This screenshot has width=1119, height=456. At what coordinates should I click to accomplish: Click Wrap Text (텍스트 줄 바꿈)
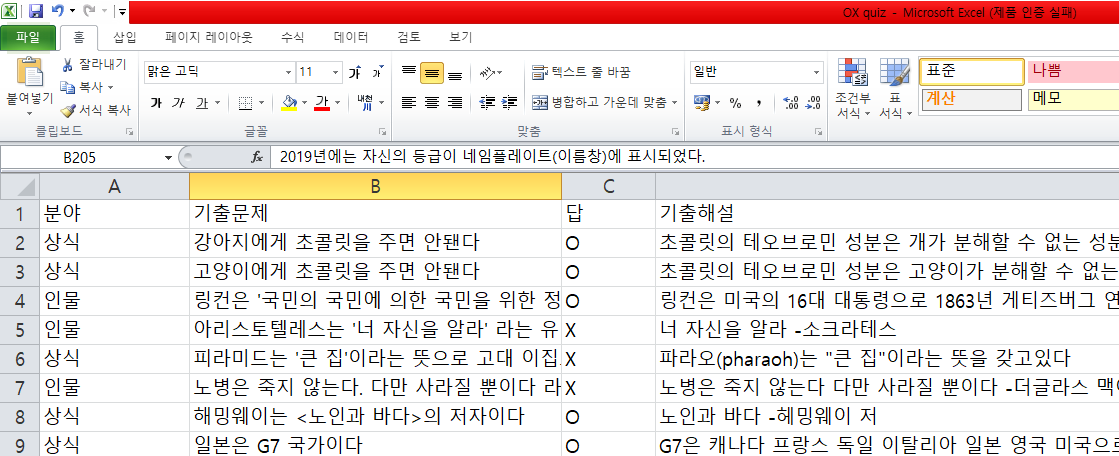click(582, 73)
